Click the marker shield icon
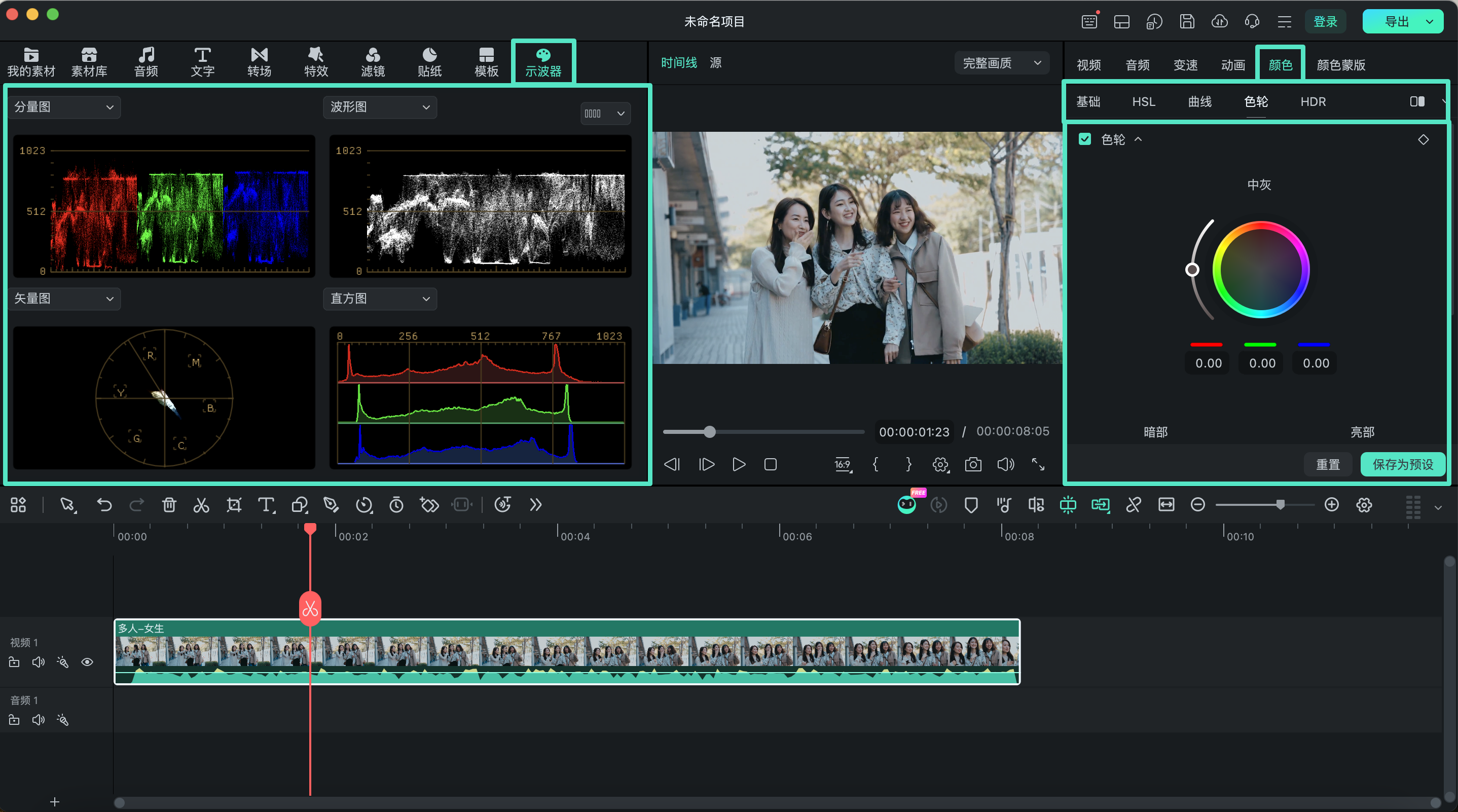This screenshot has width=1458, height=812. 971,505
